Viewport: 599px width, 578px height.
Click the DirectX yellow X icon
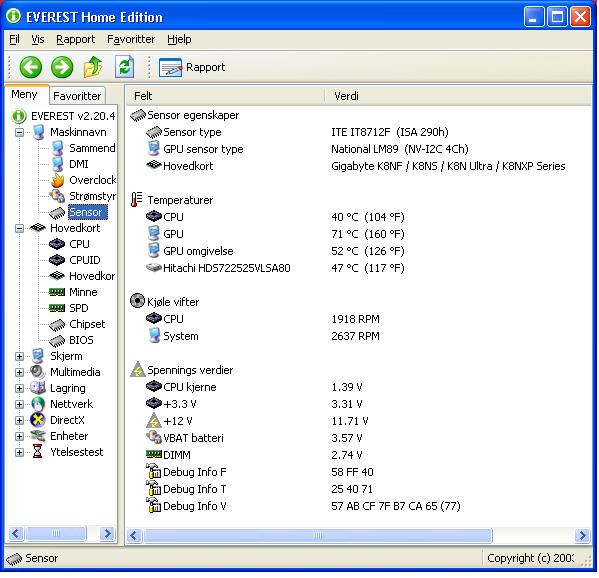[x=38, y=420]
